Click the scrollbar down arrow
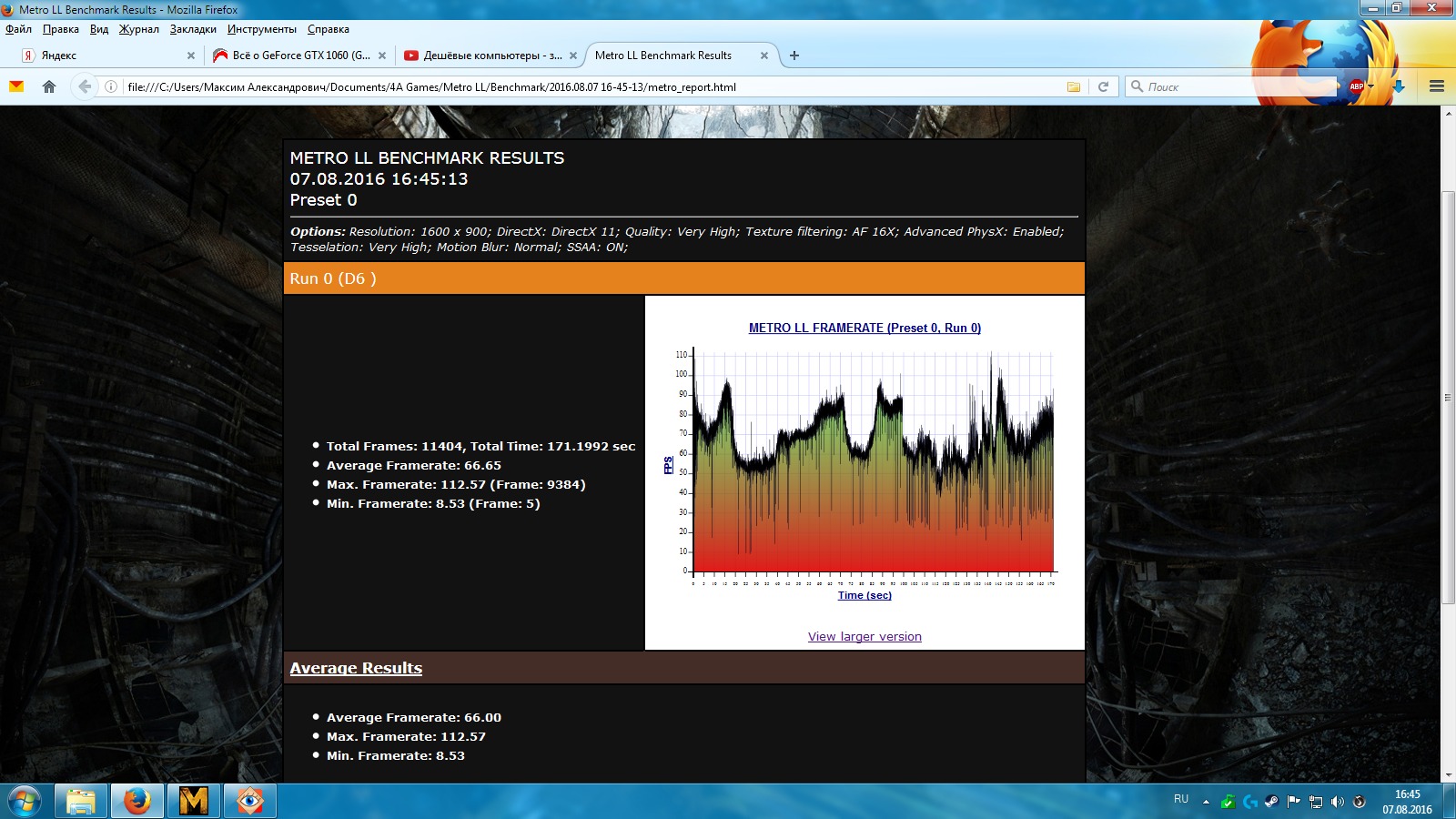 [1449, 776]
